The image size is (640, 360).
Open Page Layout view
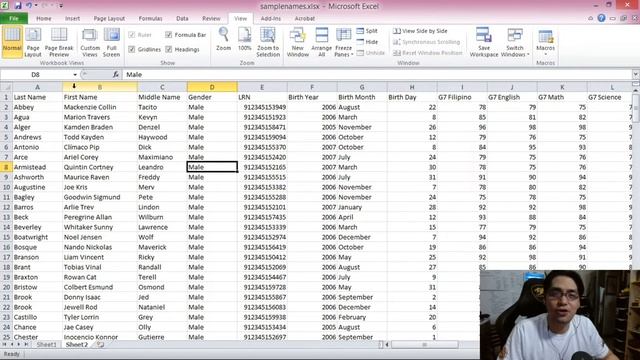tap(33, 42)
